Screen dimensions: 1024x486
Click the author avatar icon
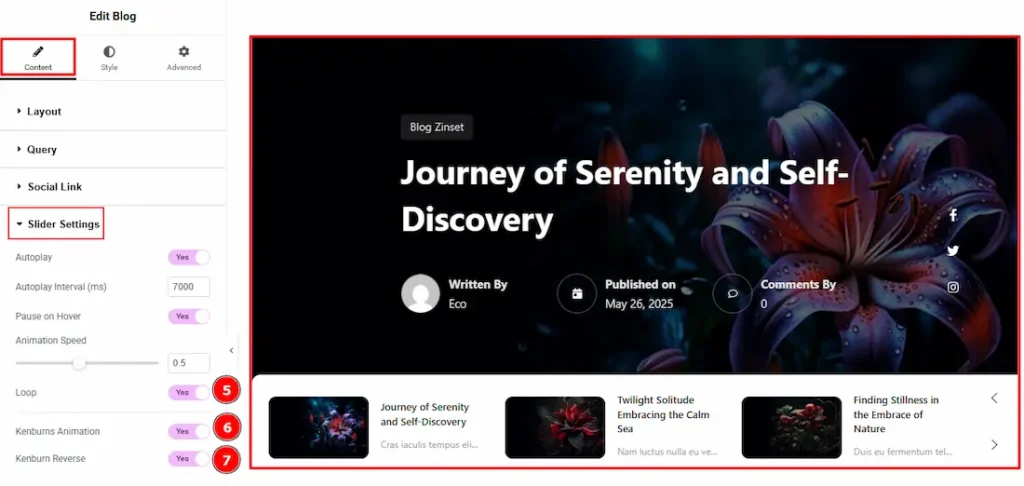pos(421,293)
